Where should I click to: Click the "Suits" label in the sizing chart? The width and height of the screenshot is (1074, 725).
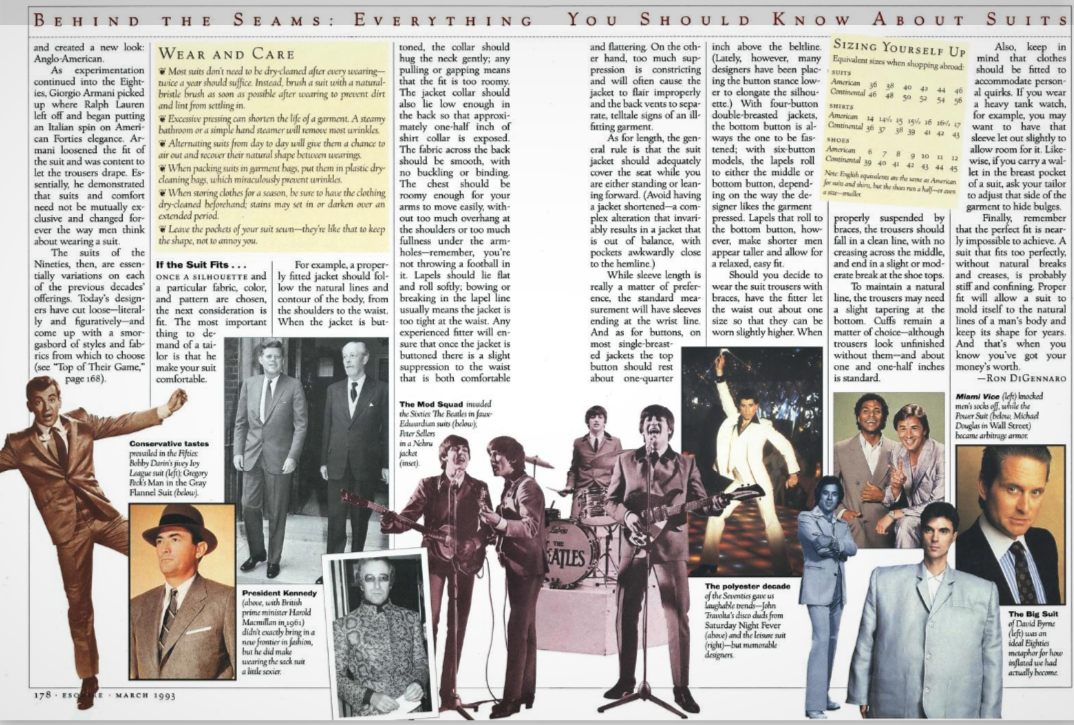(x=840, y=73)
